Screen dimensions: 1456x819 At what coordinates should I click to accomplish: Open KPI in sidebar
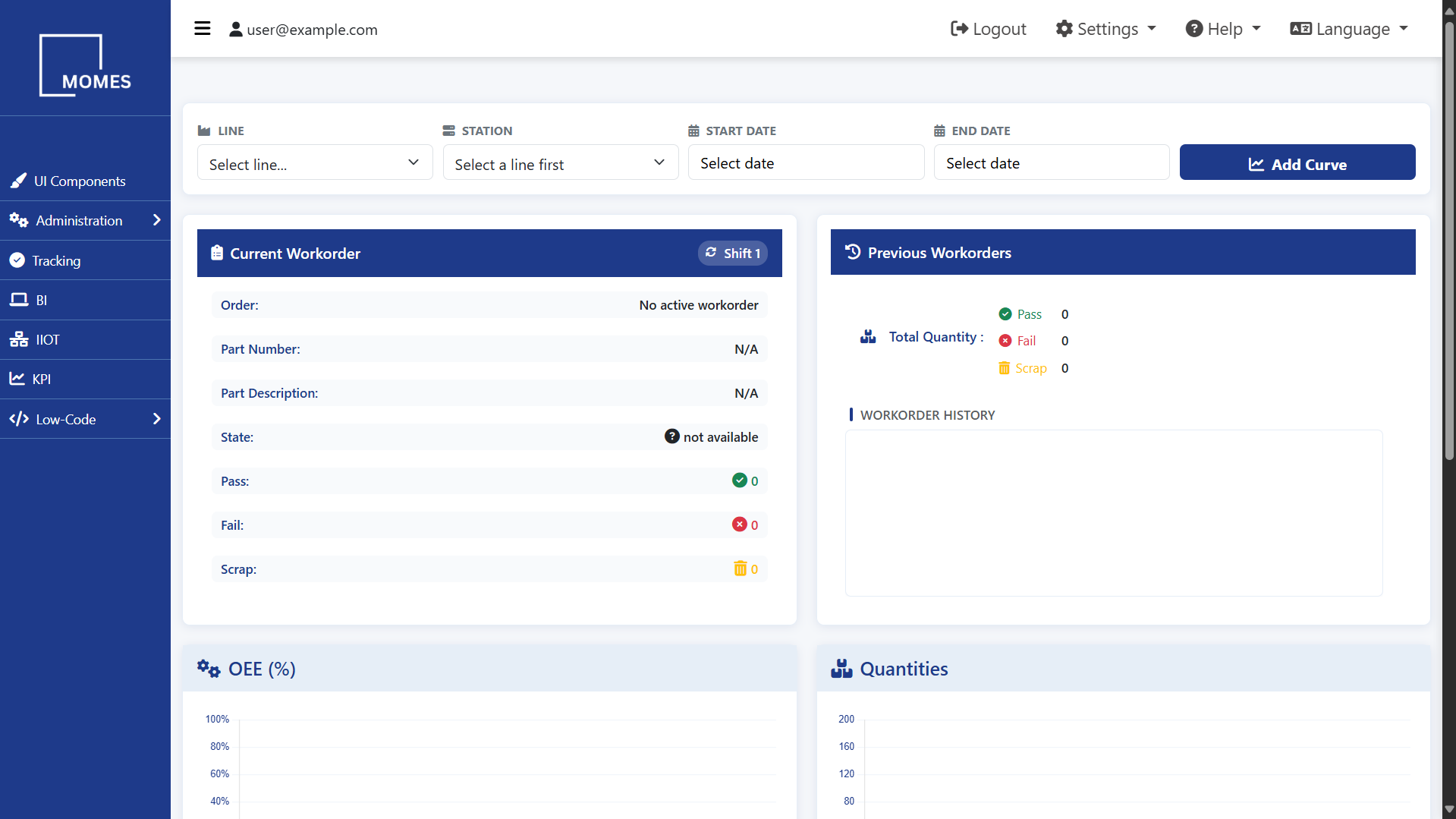tap(85, 379)
